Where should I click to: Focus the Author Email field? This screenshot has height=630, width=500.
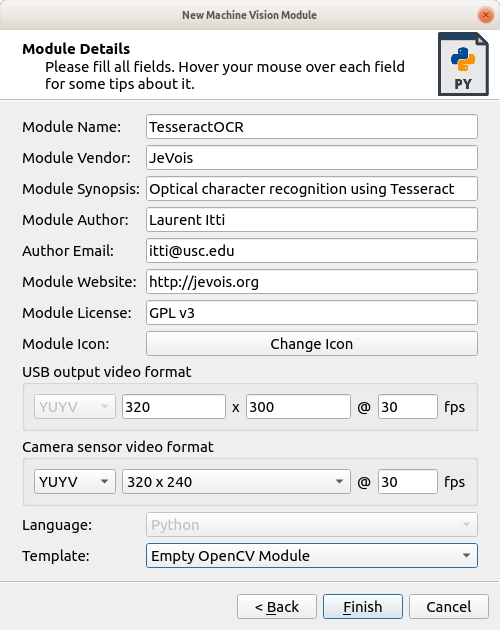click(312, 251)
